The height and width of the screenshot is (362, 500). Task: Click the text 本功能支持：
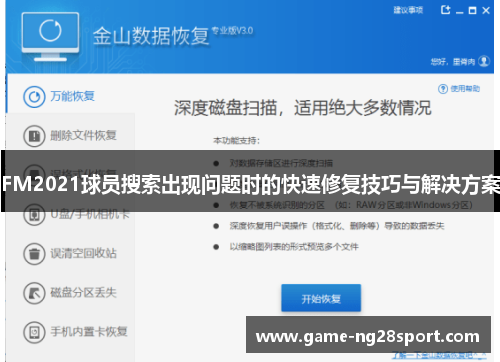click(236, 141)
